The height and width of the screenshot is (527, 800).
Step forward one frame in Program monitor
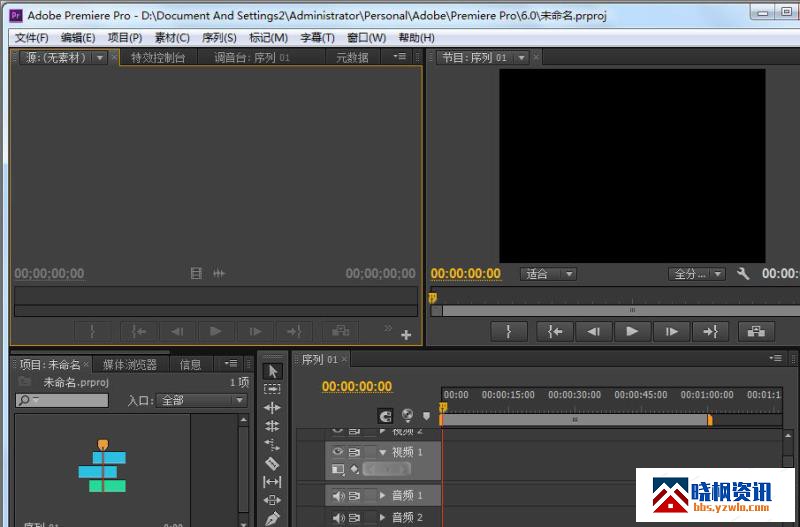[x=671, y=332]
